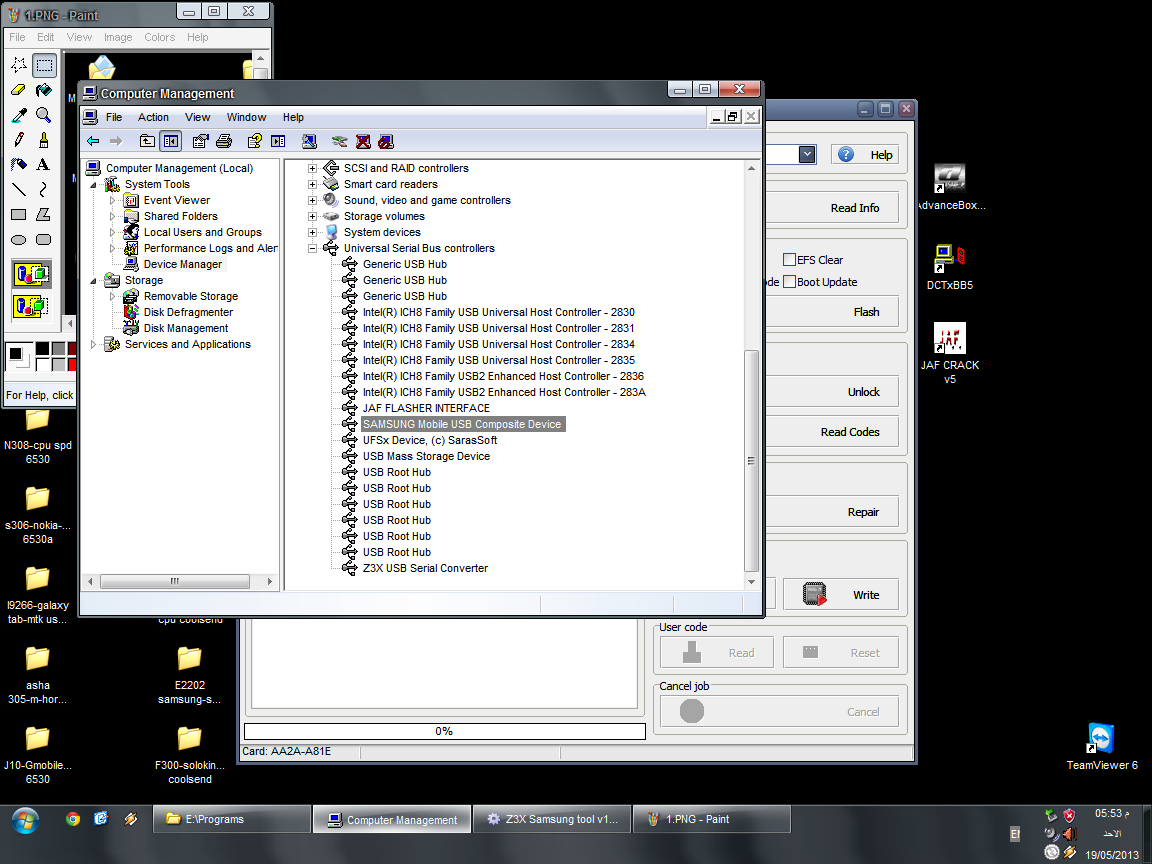Screen dimensions: 1152x864
Task: Open the Action menu in Computer Management
Action: pyautogui.click(x=153, y=118)
